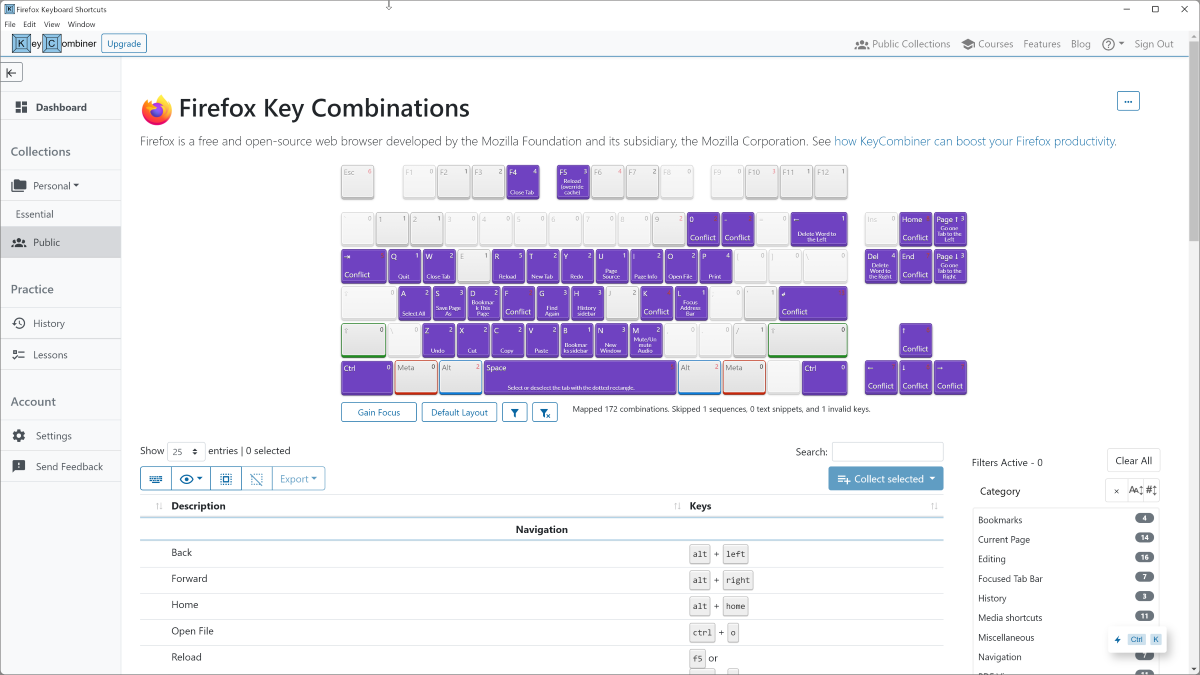Filter by Focused Tab Bar category
The image size is (1200, 675).
pyautogui.click(x=1066, y=578)
